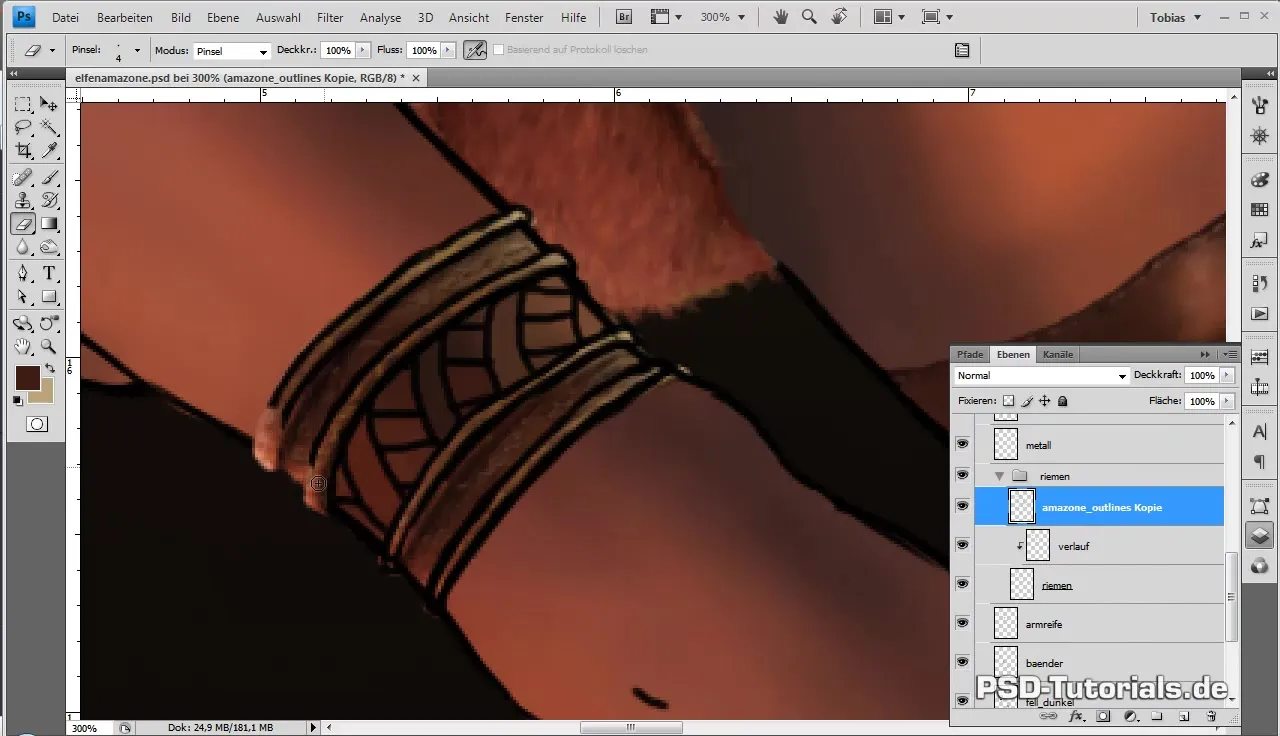Swap foreground and background colors
The height and width of the screenshot is (736, 1280).
50,369
